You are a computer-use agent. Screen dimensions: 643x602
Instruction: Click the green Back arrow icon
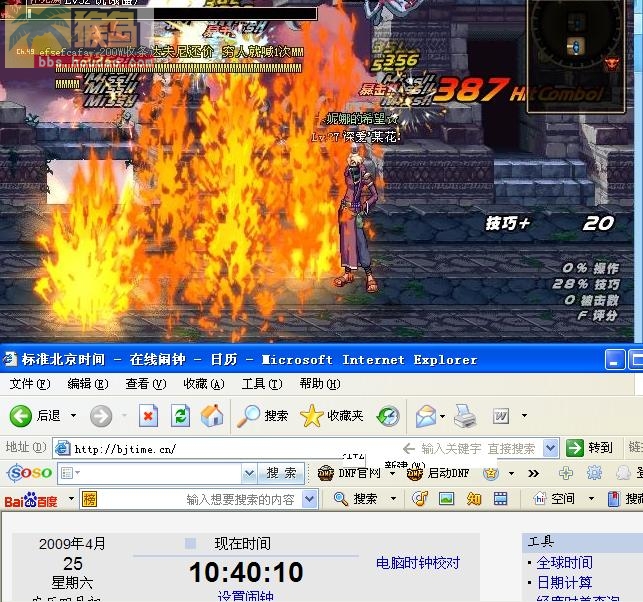pos(20,416)
